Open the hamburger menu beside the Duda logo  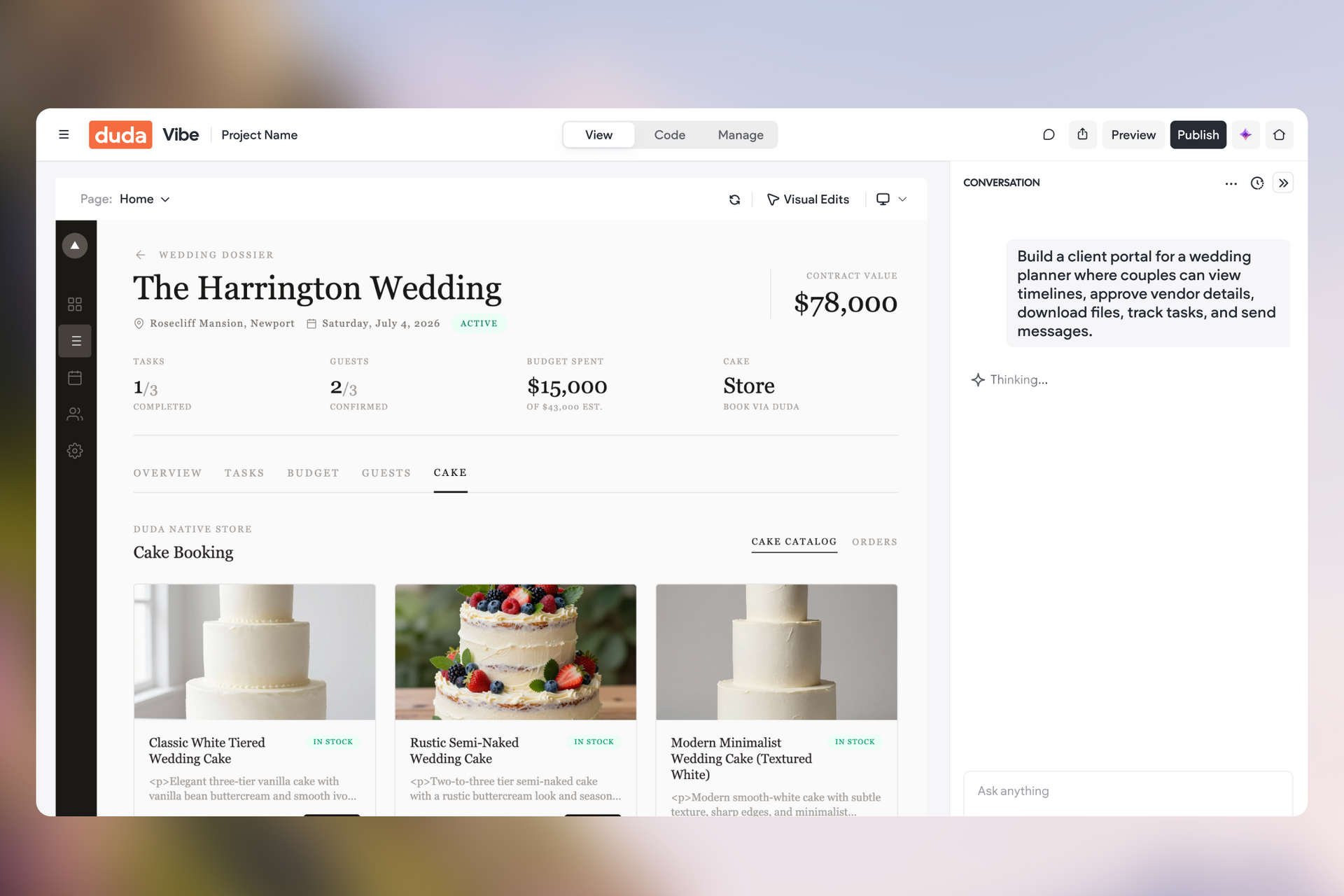[x=64, y=134]
